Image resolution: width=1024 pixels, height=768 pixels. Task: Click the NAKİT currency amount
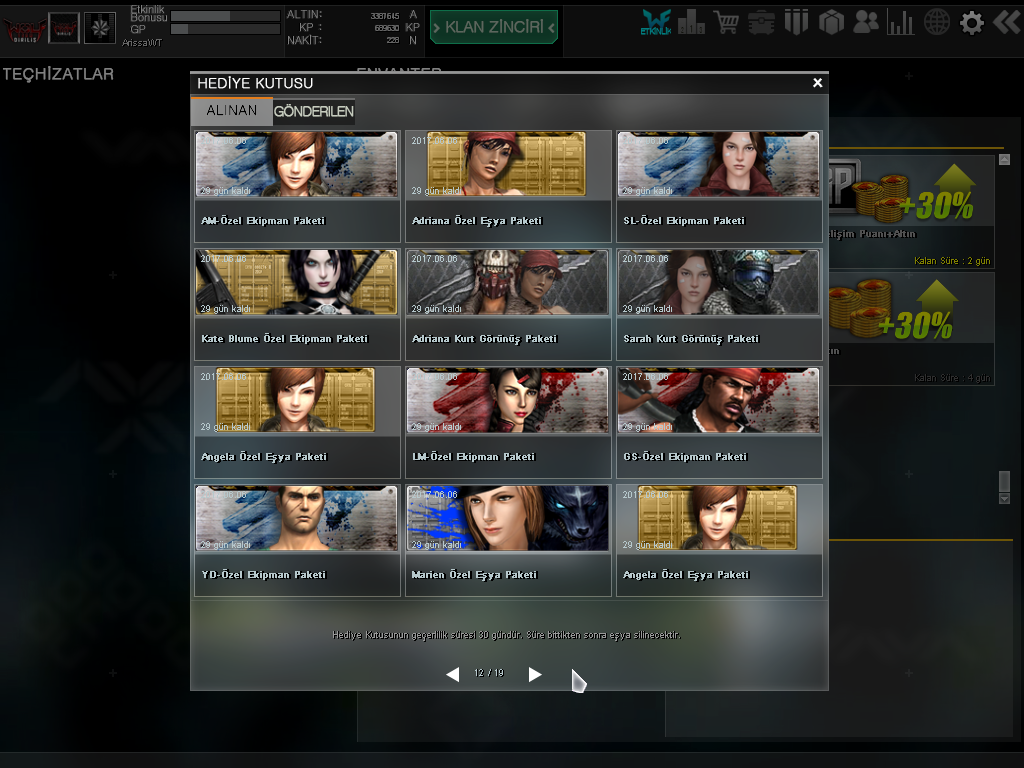[x=392, y=40]
